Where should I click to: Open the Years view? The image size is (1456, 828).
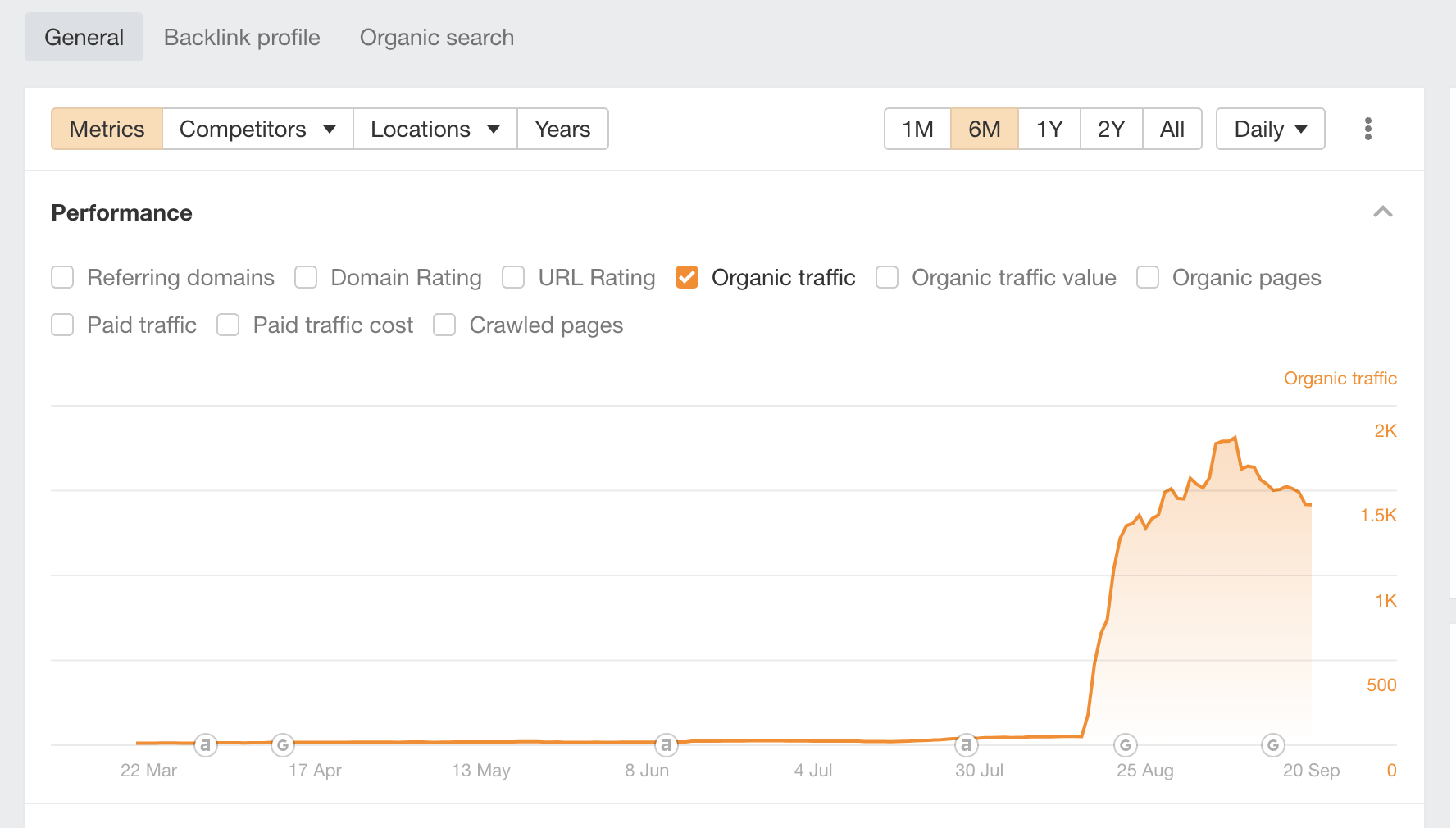tap(562, 129)
